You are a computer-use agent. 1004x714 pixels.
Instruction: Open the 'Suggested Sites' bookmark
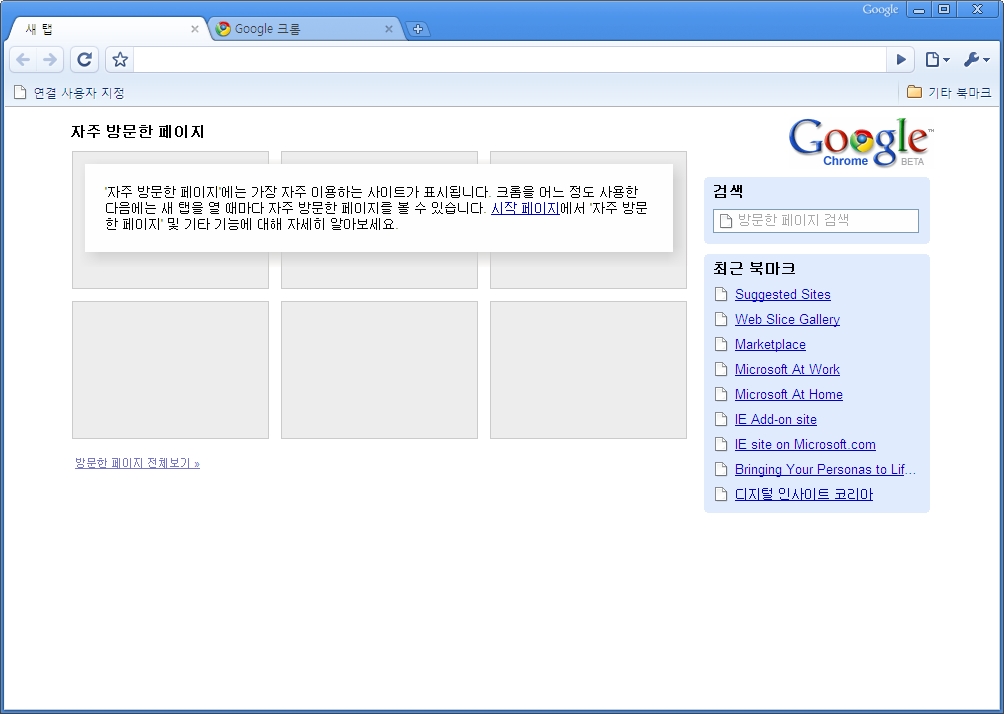point(782,295)
